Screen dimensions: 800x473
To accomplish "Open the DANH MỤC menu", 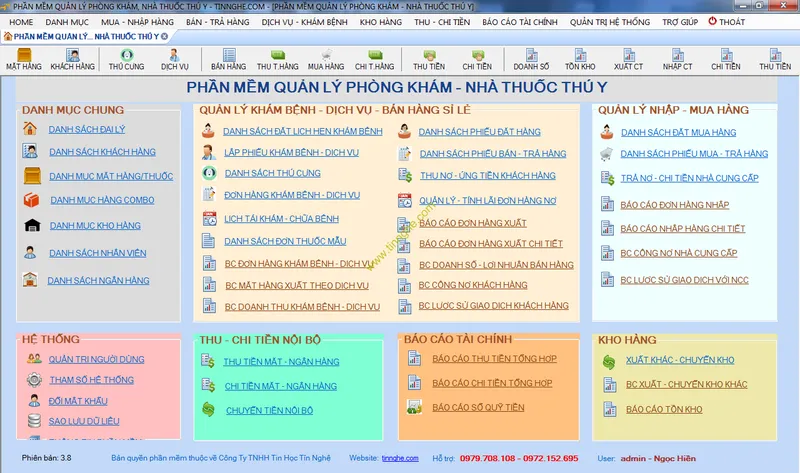I will (67, 22).
